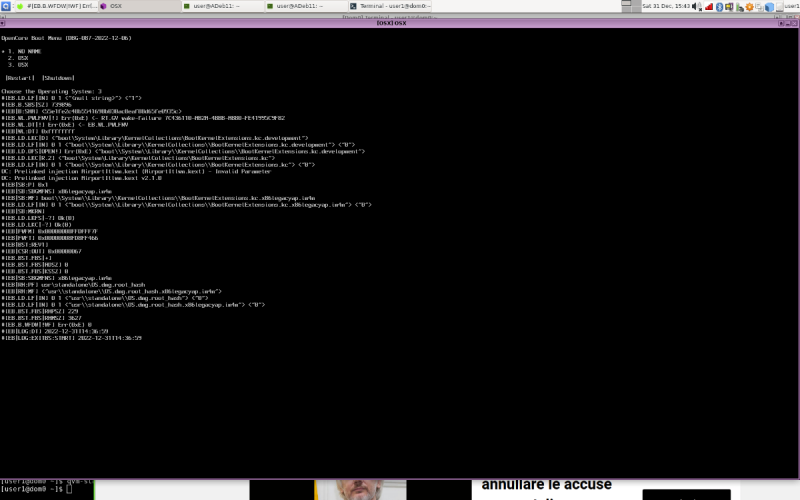
Task: Open the volume speaker tray icon
Action: click(x=696, y=6)
